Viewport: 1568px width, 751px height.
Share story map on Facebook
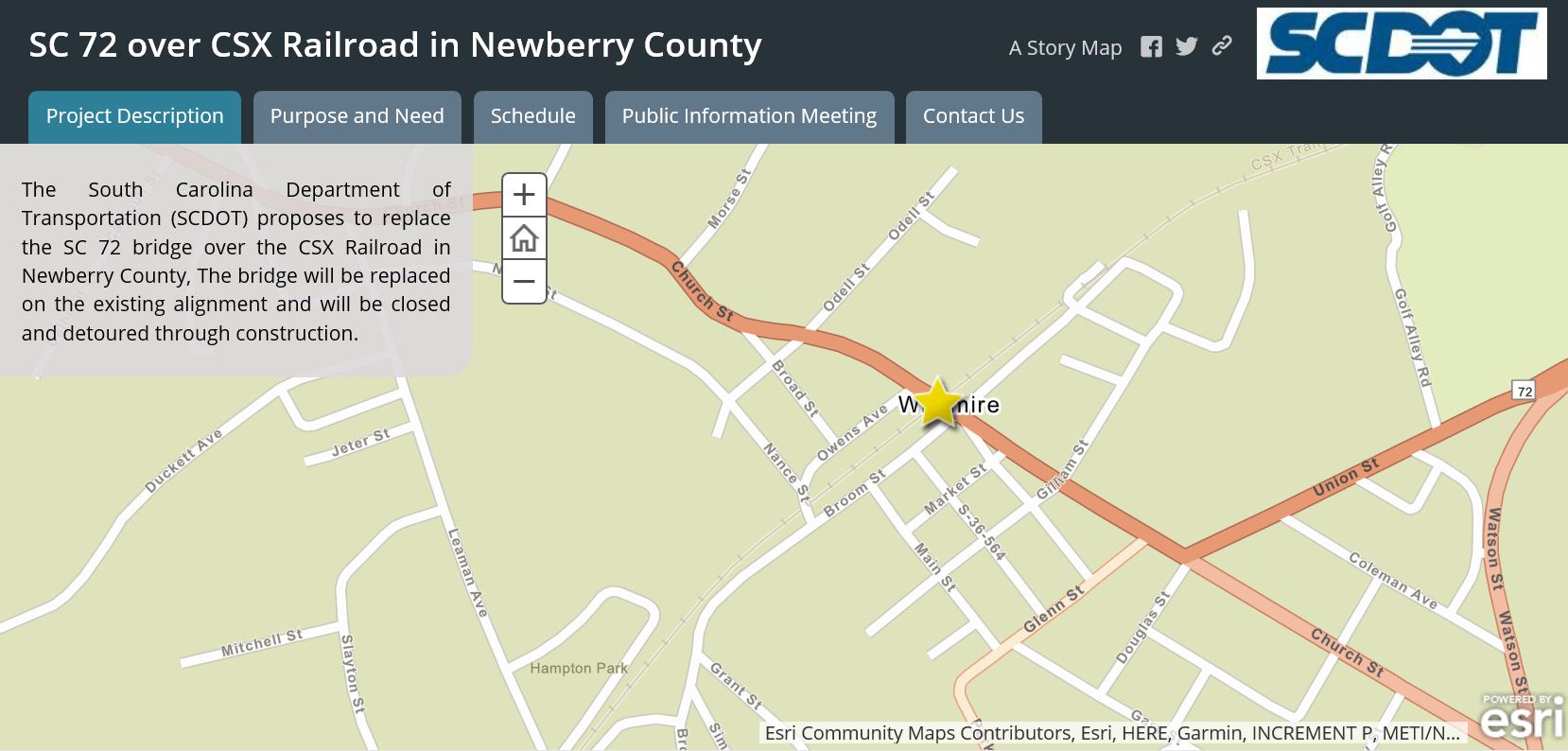1151,47
